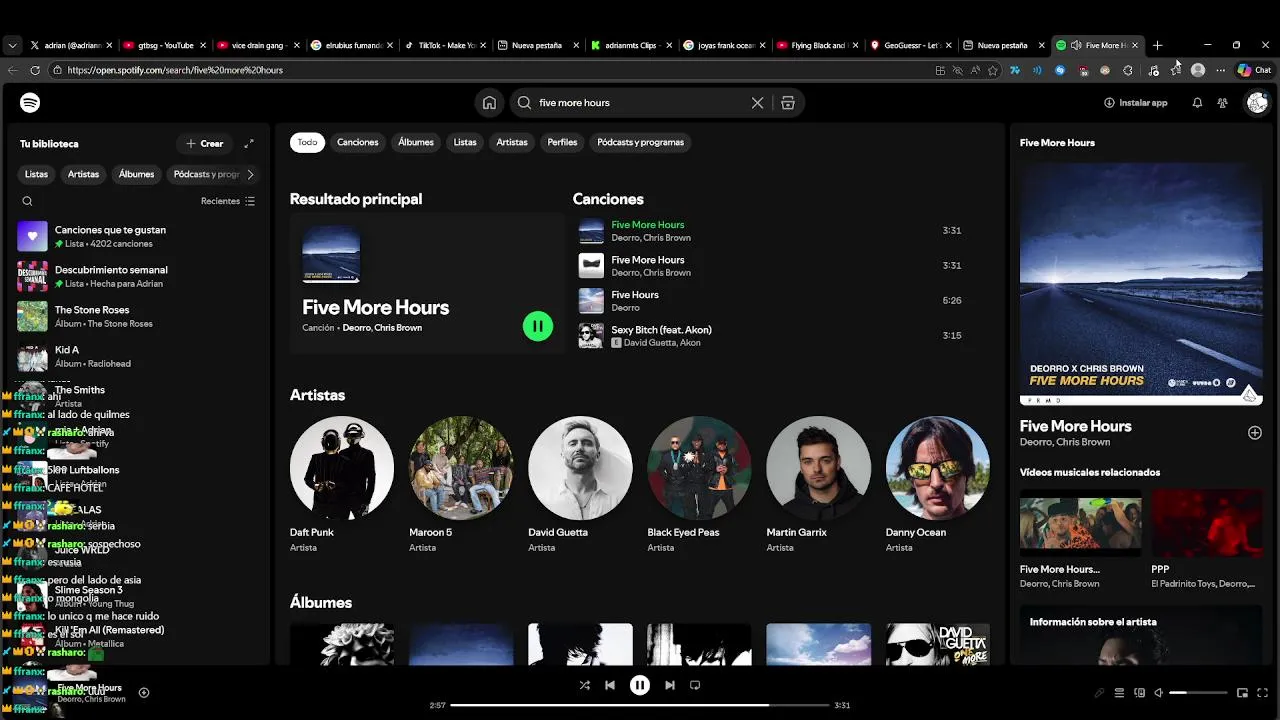Filter library by Álbumes chip
The width and height of the screenshot is (1280, 720).
click(137, 174)
